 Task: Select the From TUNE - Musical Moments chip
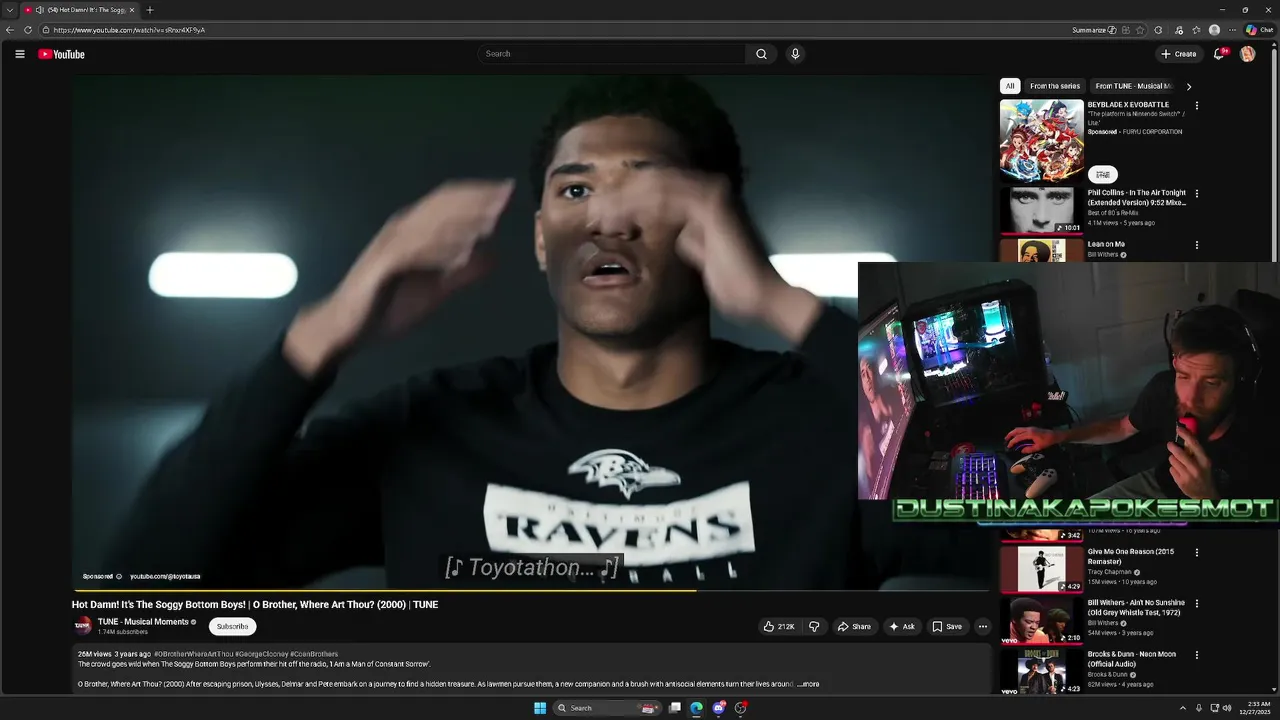(x=1133, y=86)
